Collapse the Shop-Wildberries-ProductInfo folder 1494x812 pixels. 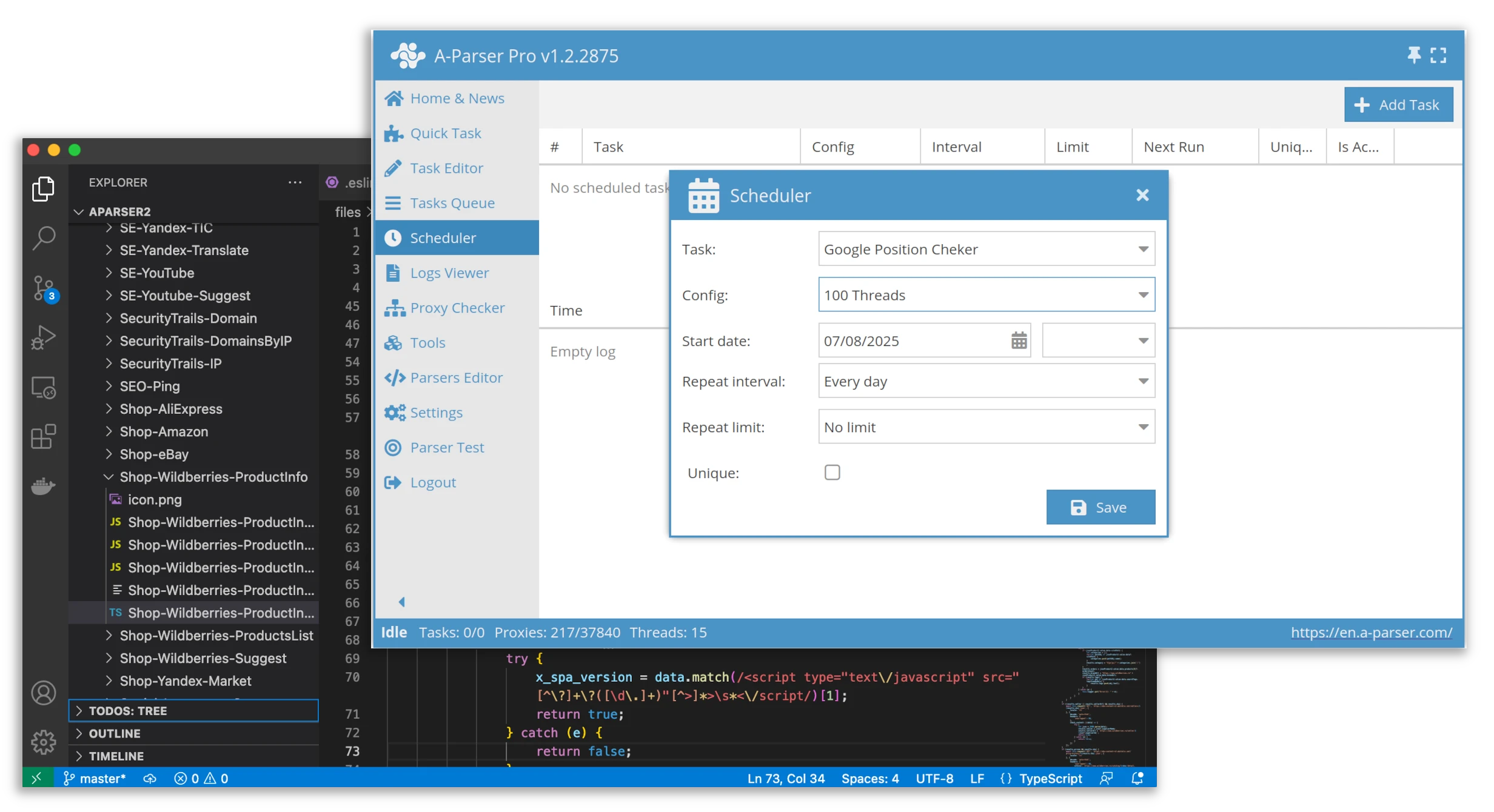pos(109,477)
